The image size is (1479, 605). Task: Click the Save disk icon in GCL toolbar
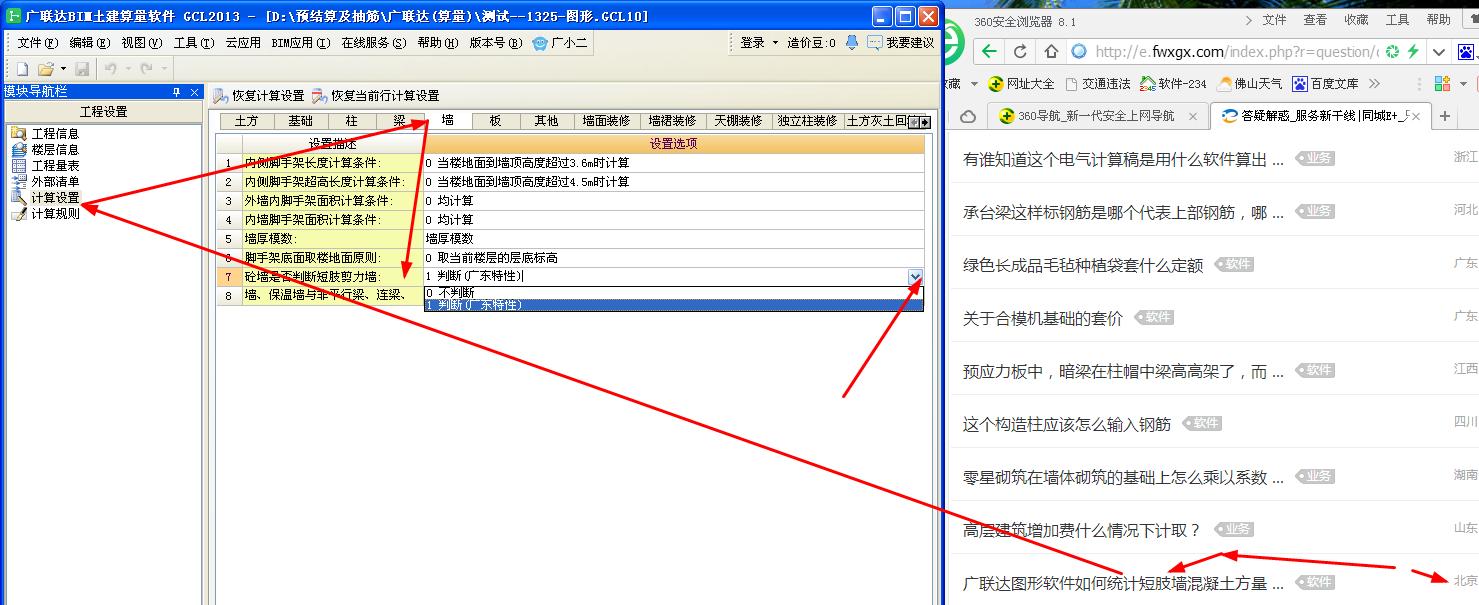pyautogui.click(x=82, y=69)
